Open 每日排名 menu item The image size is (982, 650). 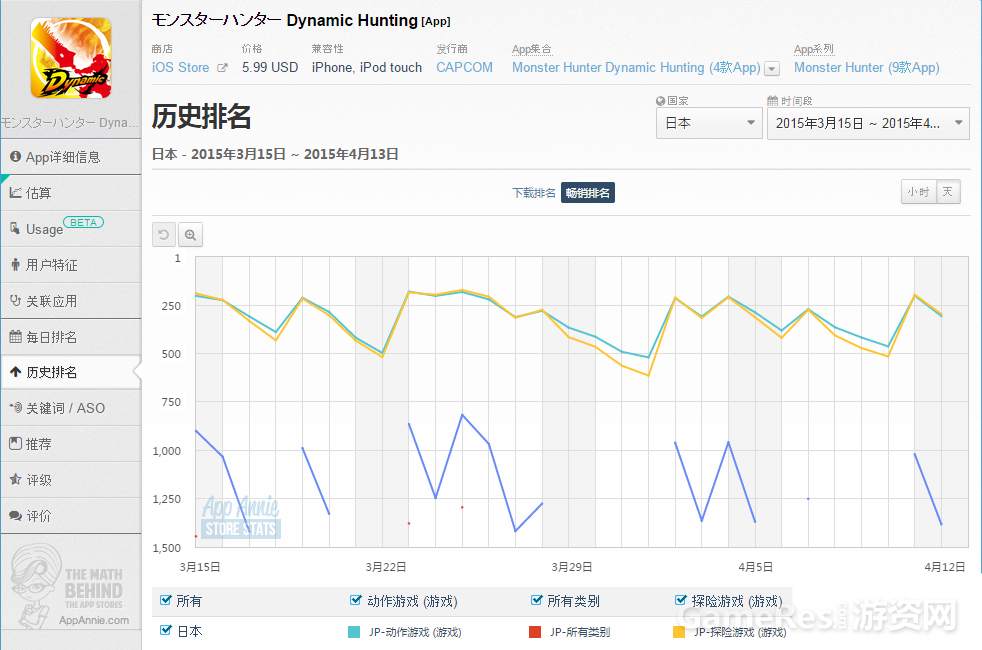71,337
